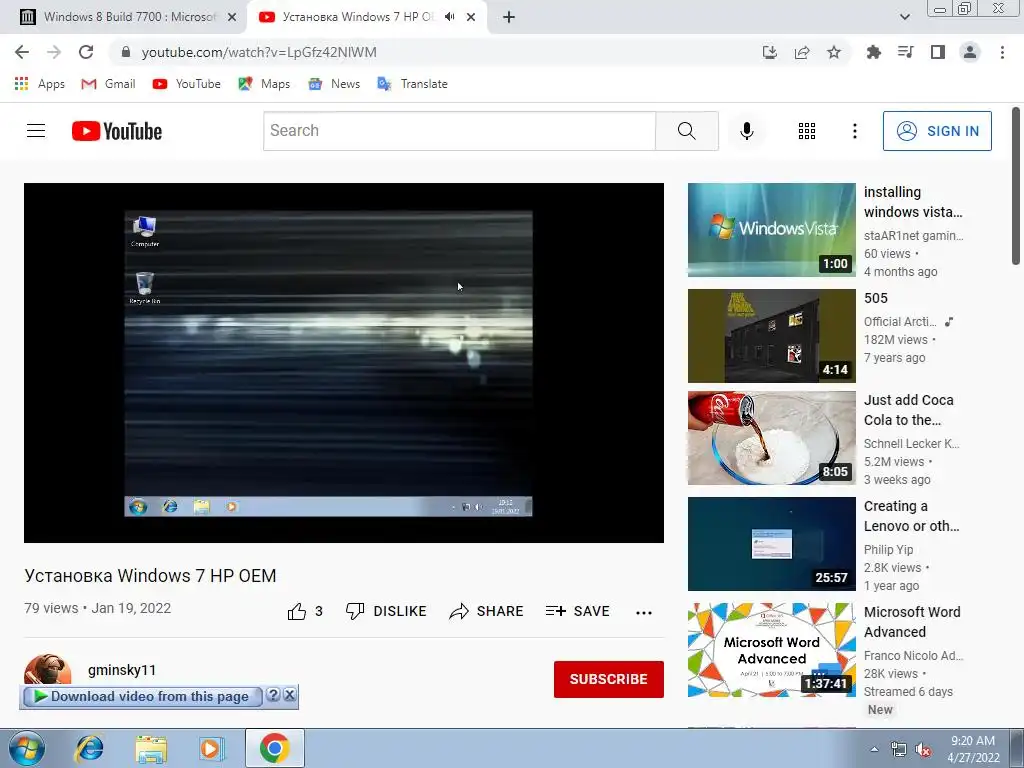Screen dimensions: 1024x768
Task: Open Windows Media Player from taskbar
Action: [x=212, y=748]
